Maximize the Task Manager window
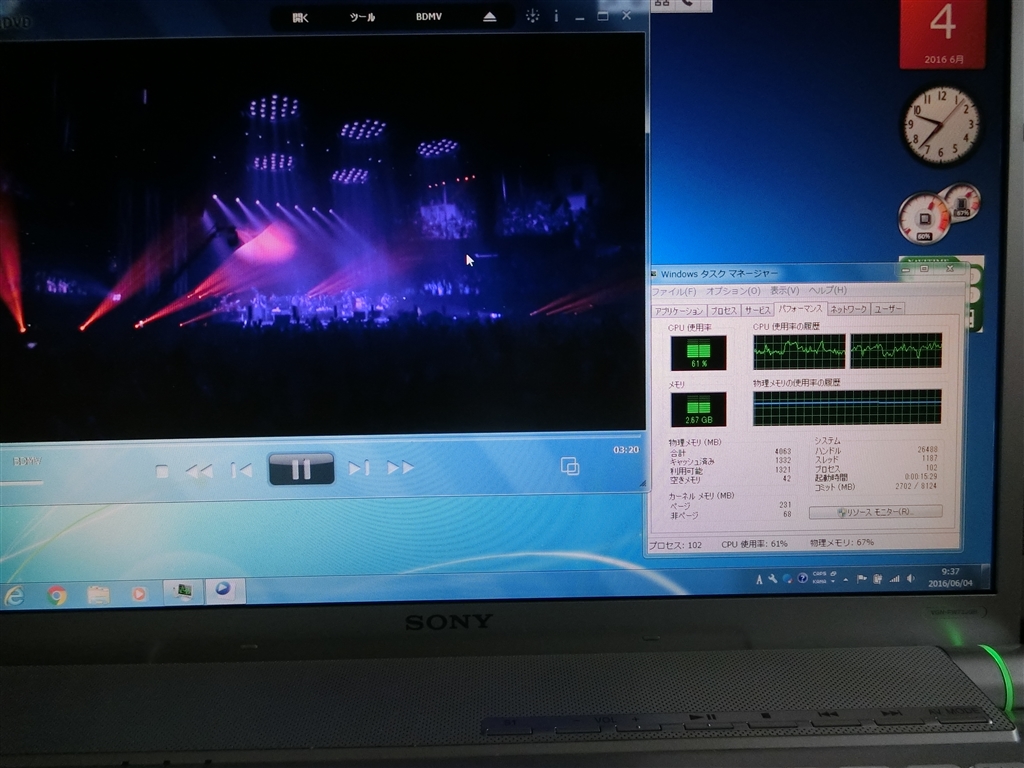 (924, 268)
